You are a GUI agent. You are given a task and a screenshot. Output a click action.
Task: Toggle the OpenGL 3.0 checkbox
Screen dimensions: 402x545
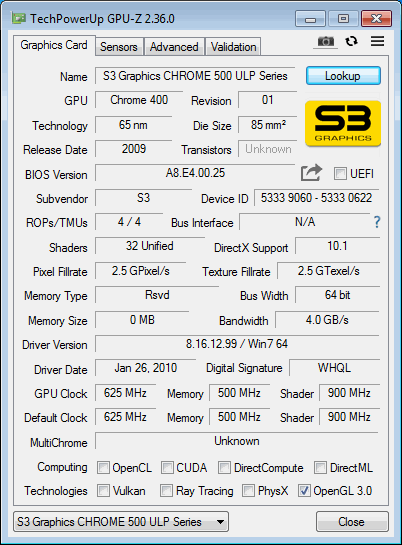click(304, 491)
